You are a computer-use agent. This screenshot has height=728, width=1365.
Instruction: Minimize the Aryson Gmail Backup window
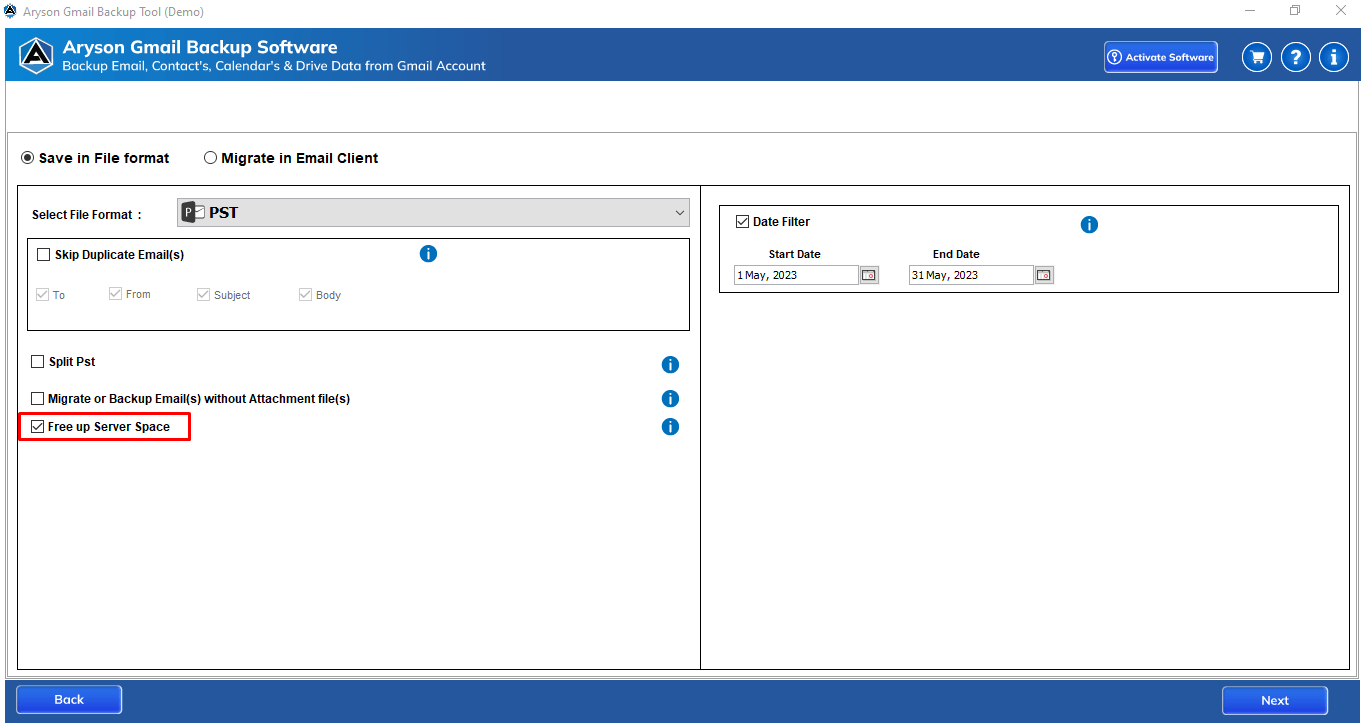click(1250, 11)
